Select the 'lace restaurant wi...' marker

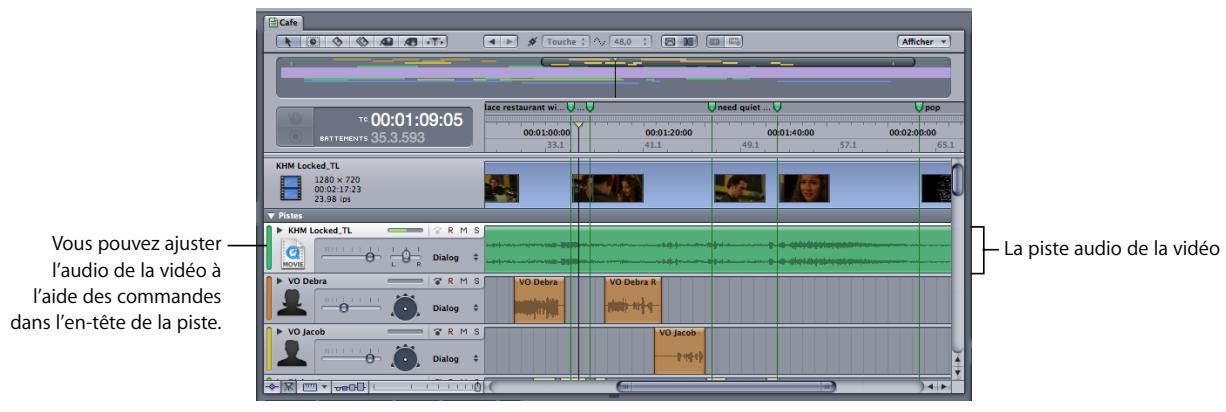point(523,107)
